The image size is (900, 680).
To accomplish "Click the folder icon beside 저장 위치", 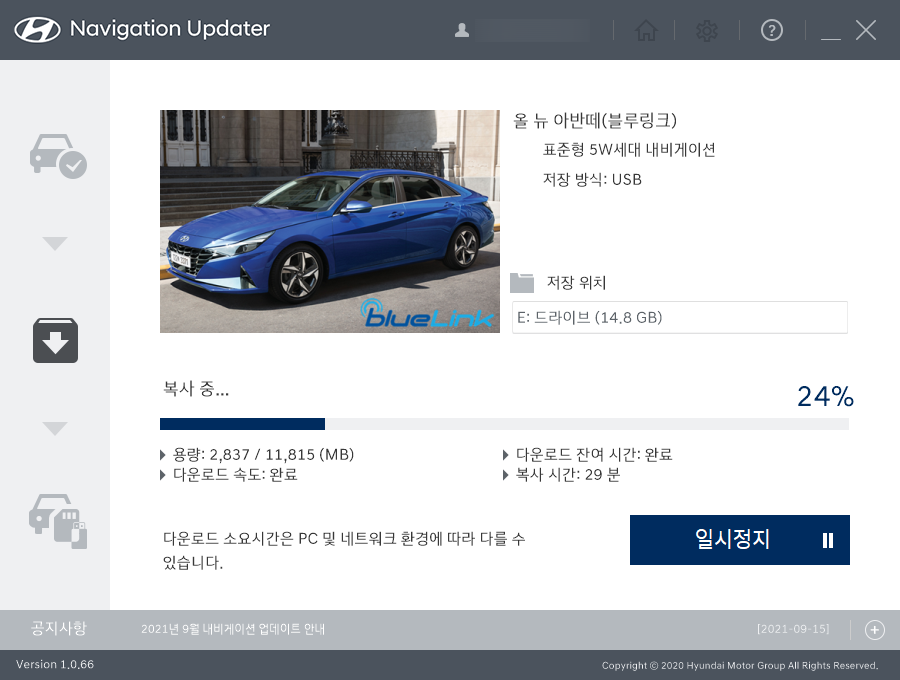I will [x=522, y=282].
